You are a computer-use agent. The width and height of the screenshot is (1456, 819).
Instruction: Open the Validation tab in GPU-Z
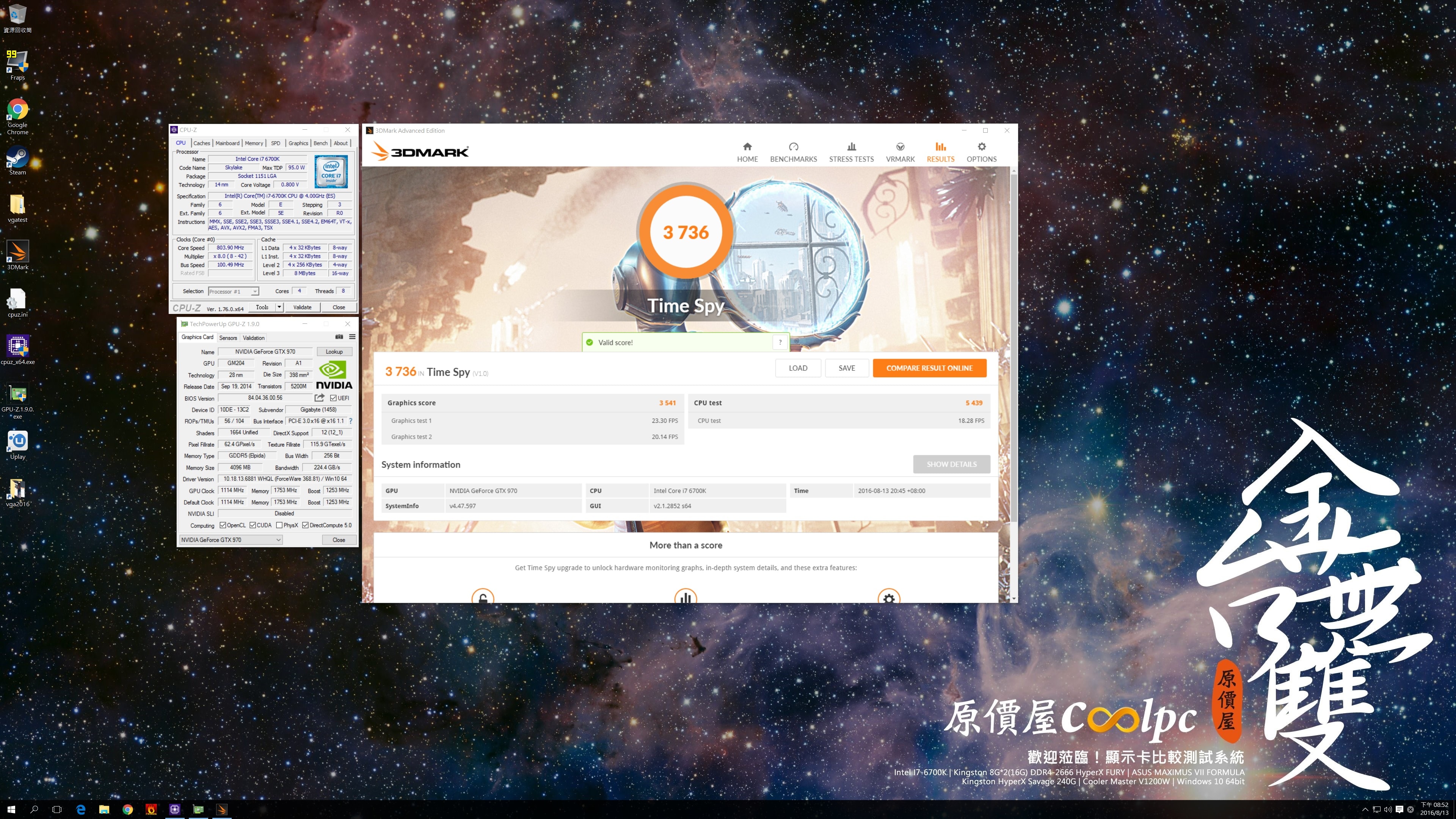[x=253, y=337]
